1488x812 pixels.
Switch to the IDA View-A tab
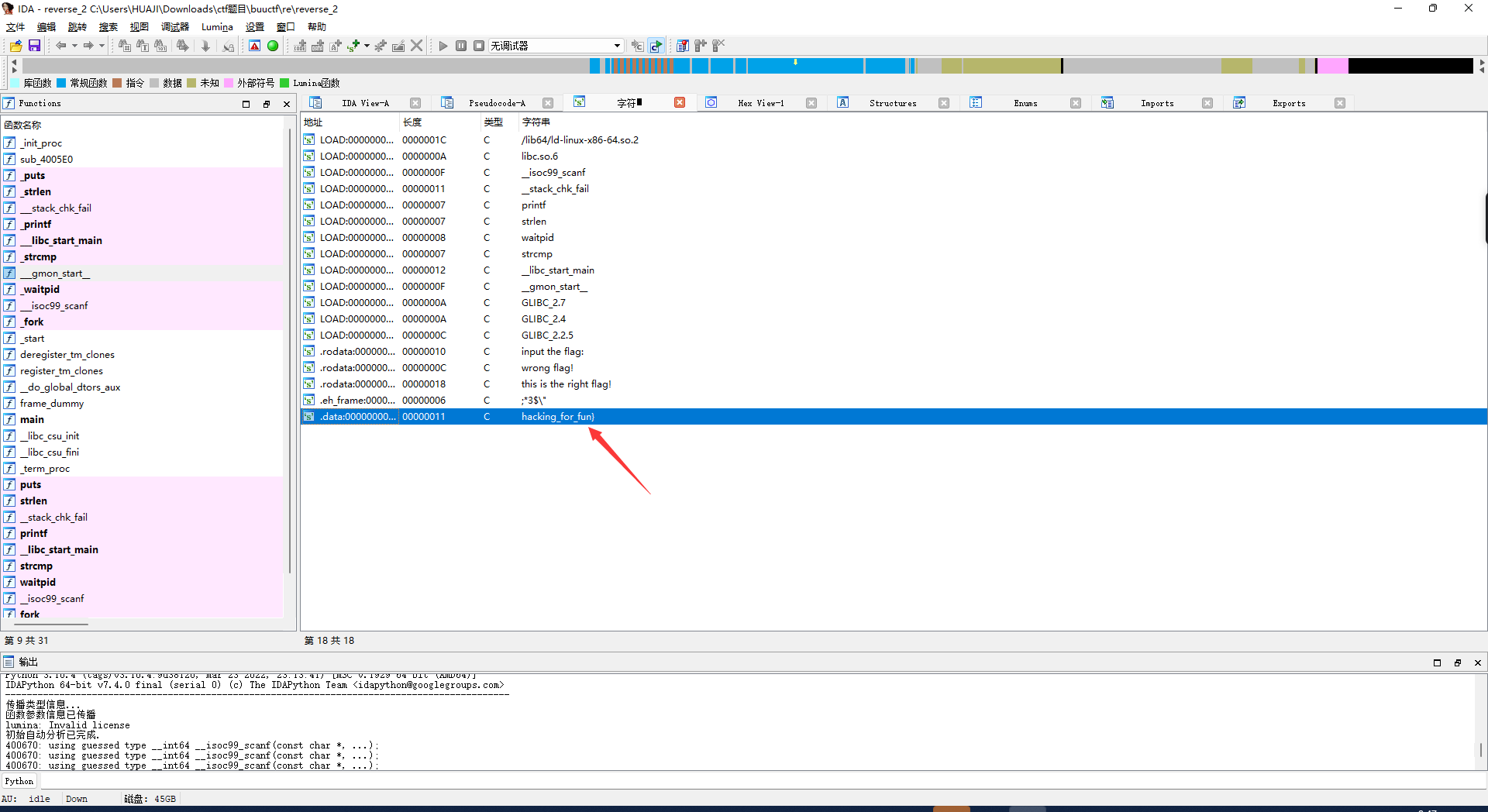pyautogui.click(x=366, y=103)
